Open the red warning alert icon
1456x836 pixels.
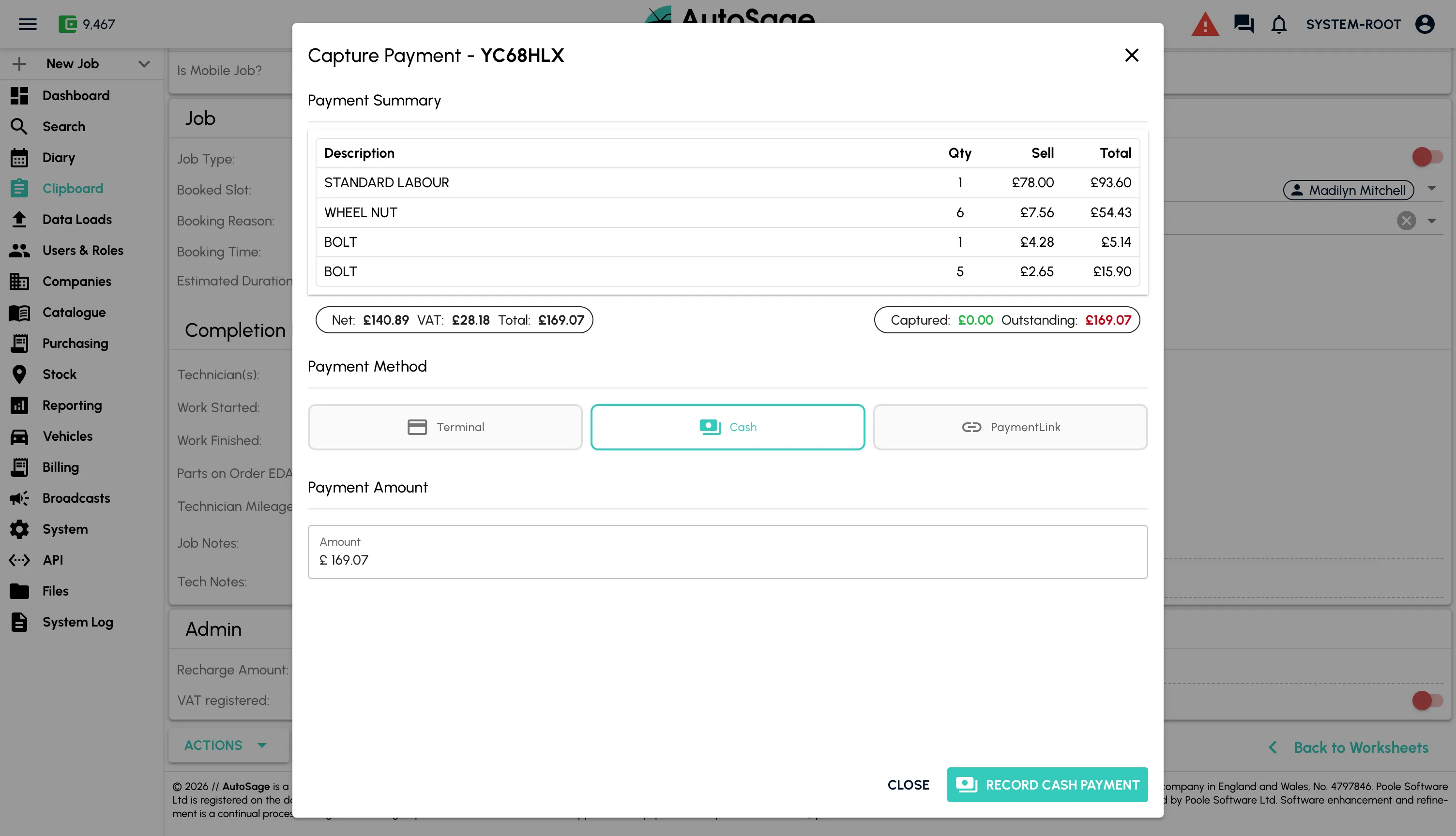click(1205, 24)
